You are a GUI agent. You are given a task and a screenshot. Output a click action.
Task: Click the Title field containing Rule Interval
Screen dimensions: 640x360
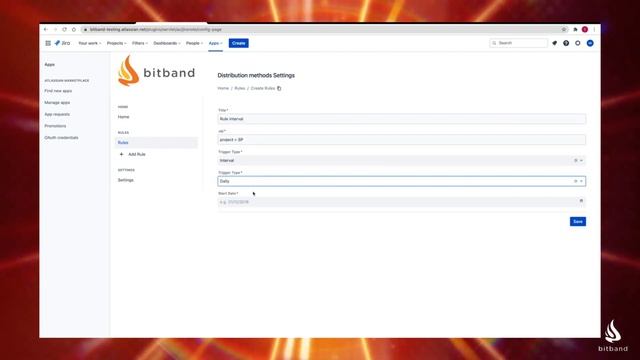point(402,119)
